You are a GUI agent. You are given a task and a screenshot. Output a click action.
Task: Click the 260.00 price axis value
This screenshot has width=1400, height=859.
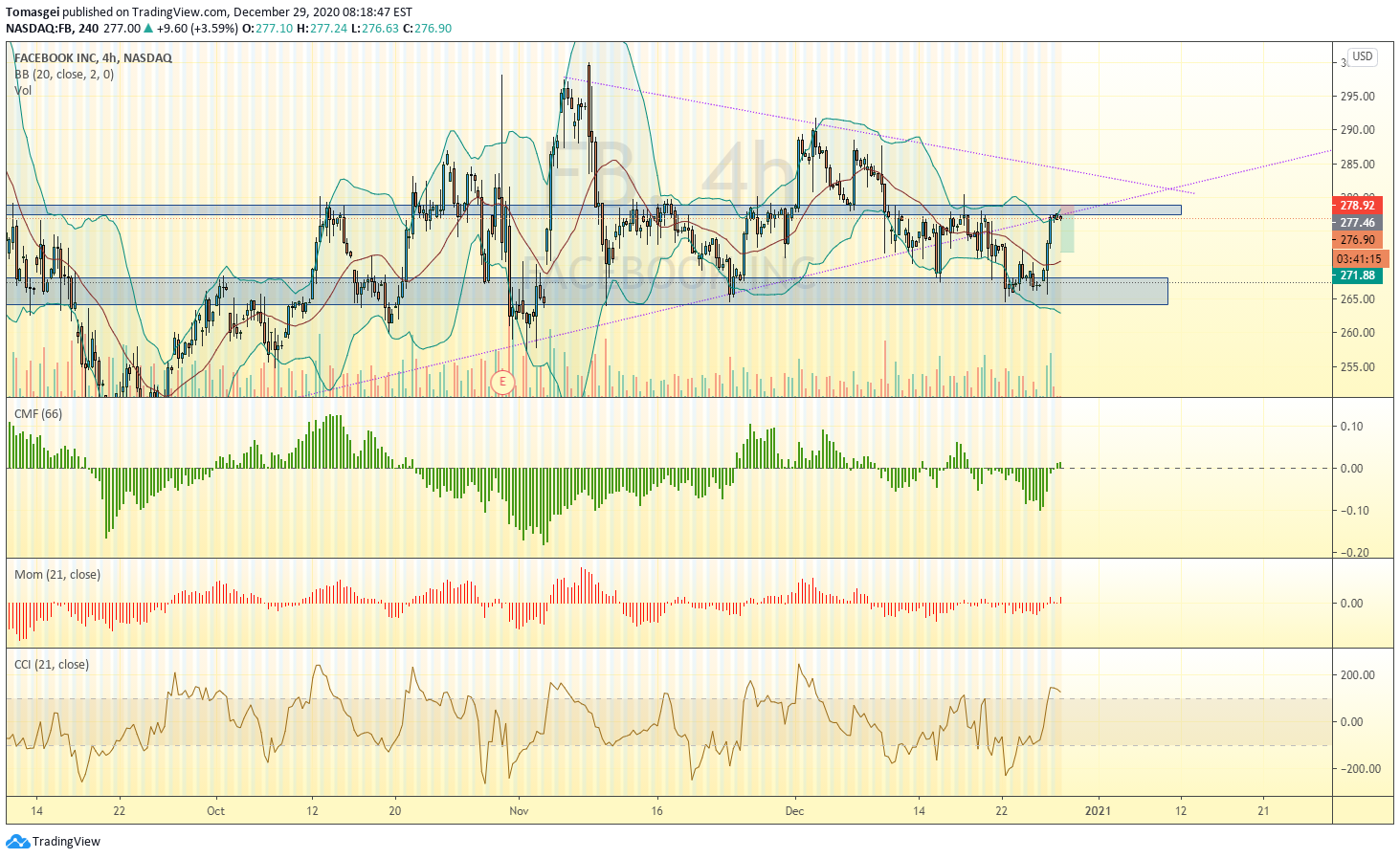click(x=1357, y=333)
